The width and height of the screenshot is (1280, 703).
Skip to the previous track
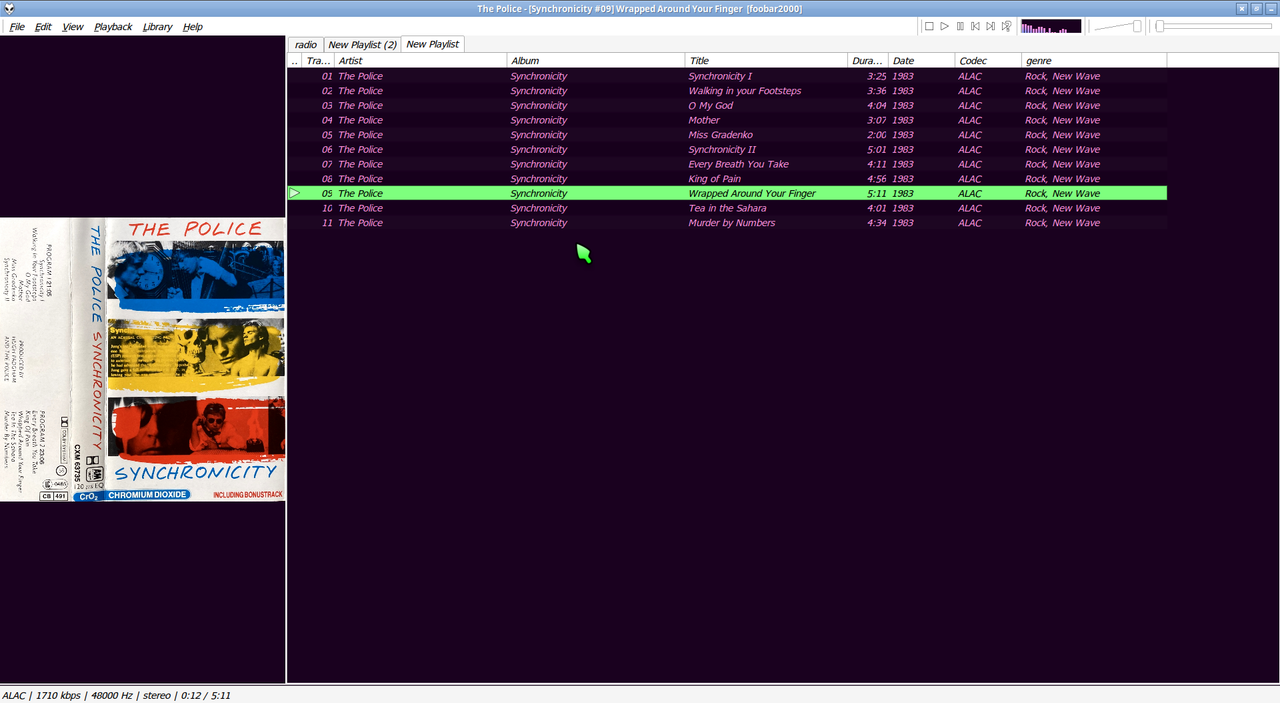click(x=975, y=26)
